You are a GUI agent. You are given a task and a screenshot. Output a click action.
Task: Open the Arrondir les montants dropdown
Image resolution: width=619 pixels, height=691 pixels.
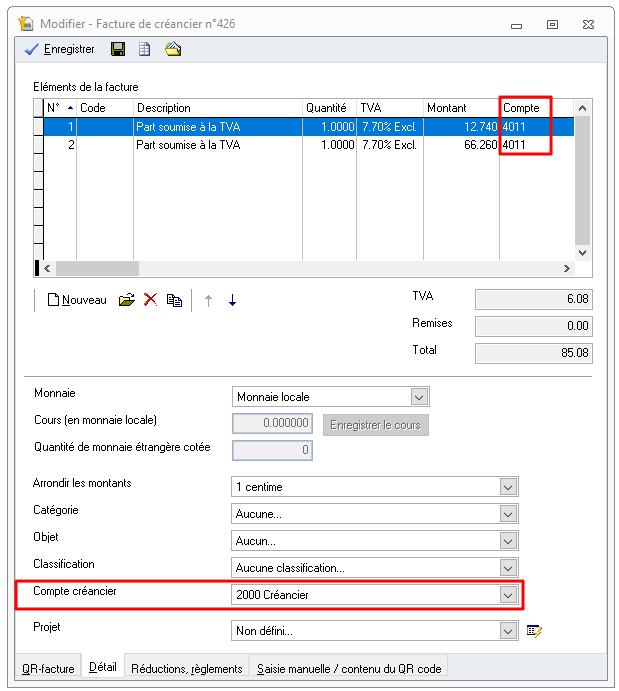509,487
